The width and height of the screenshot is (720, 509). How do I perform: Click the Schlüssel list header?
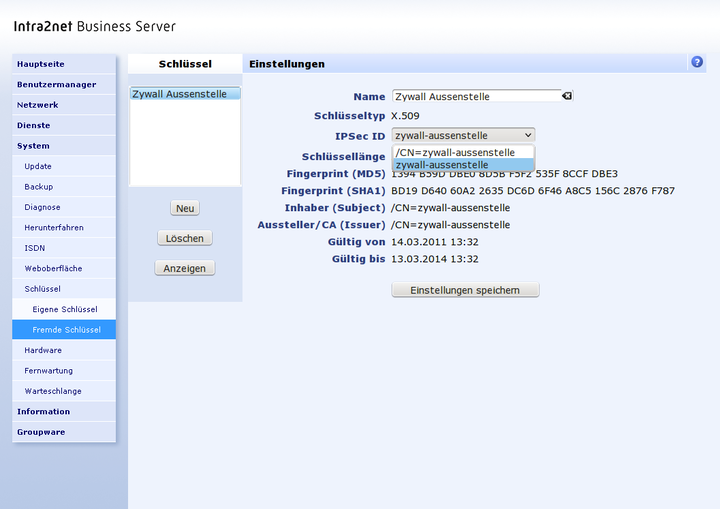click(x=185, y=64)
